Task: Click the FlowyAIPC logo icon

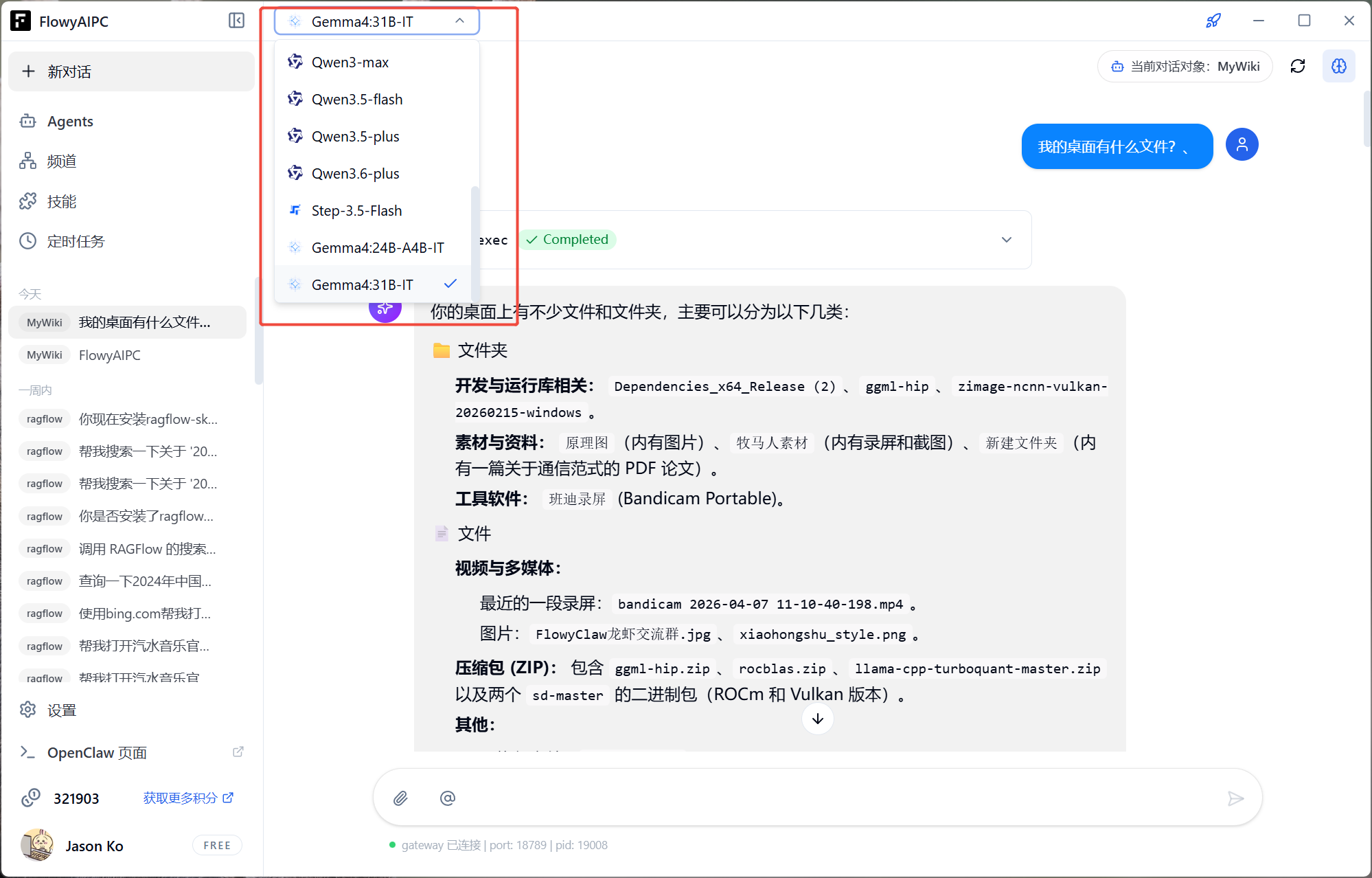Action: point(21,21)
